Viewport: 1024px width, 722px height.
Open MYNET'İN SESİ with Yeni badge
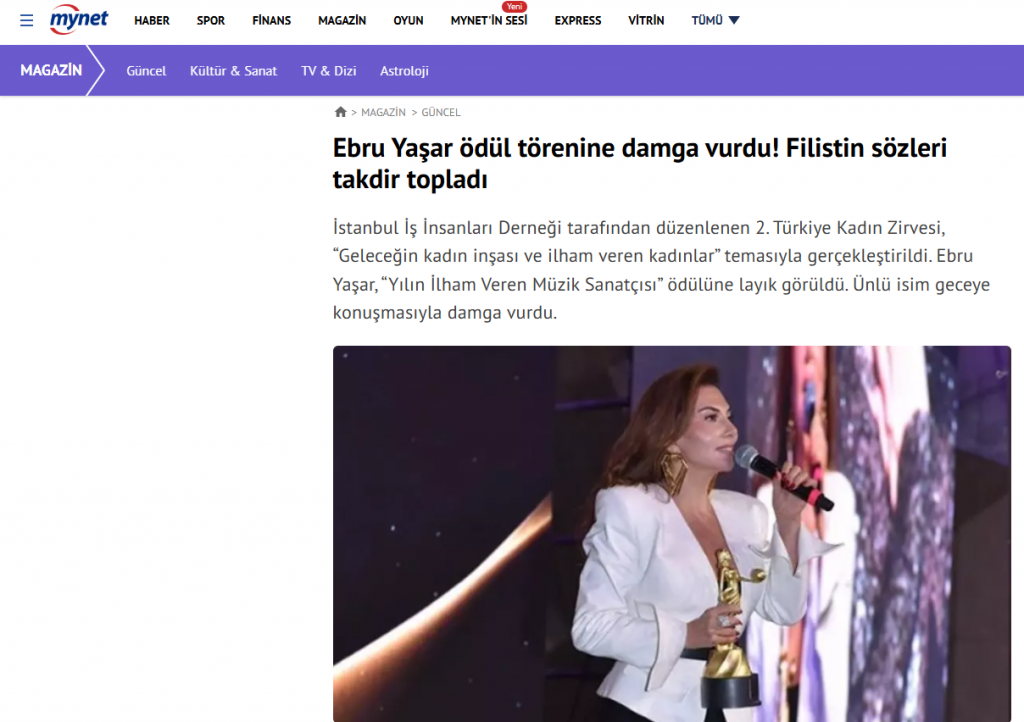click(489, 18)
